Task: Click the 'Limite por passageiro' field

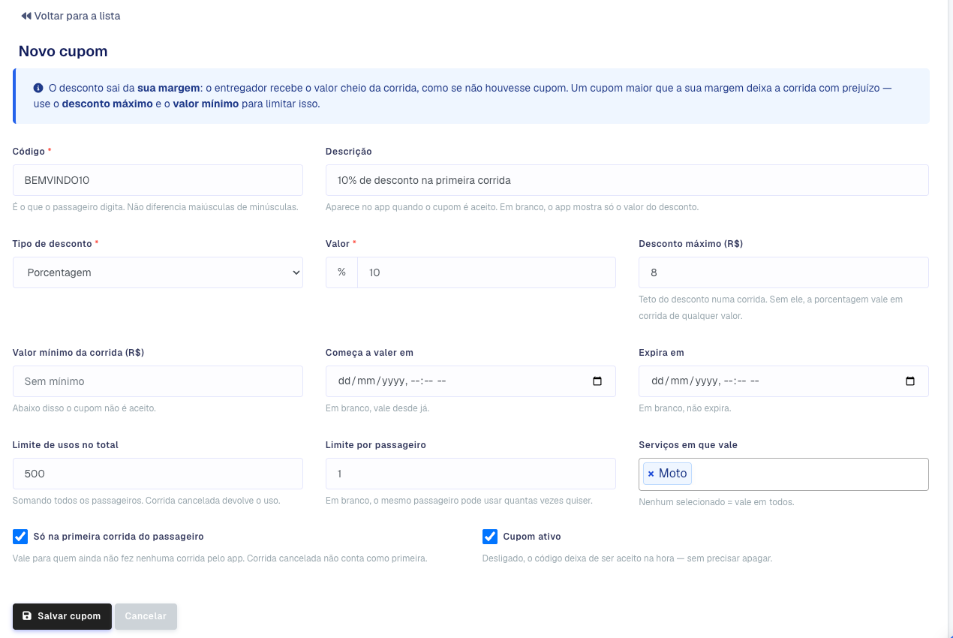Action: coord(470,473)
